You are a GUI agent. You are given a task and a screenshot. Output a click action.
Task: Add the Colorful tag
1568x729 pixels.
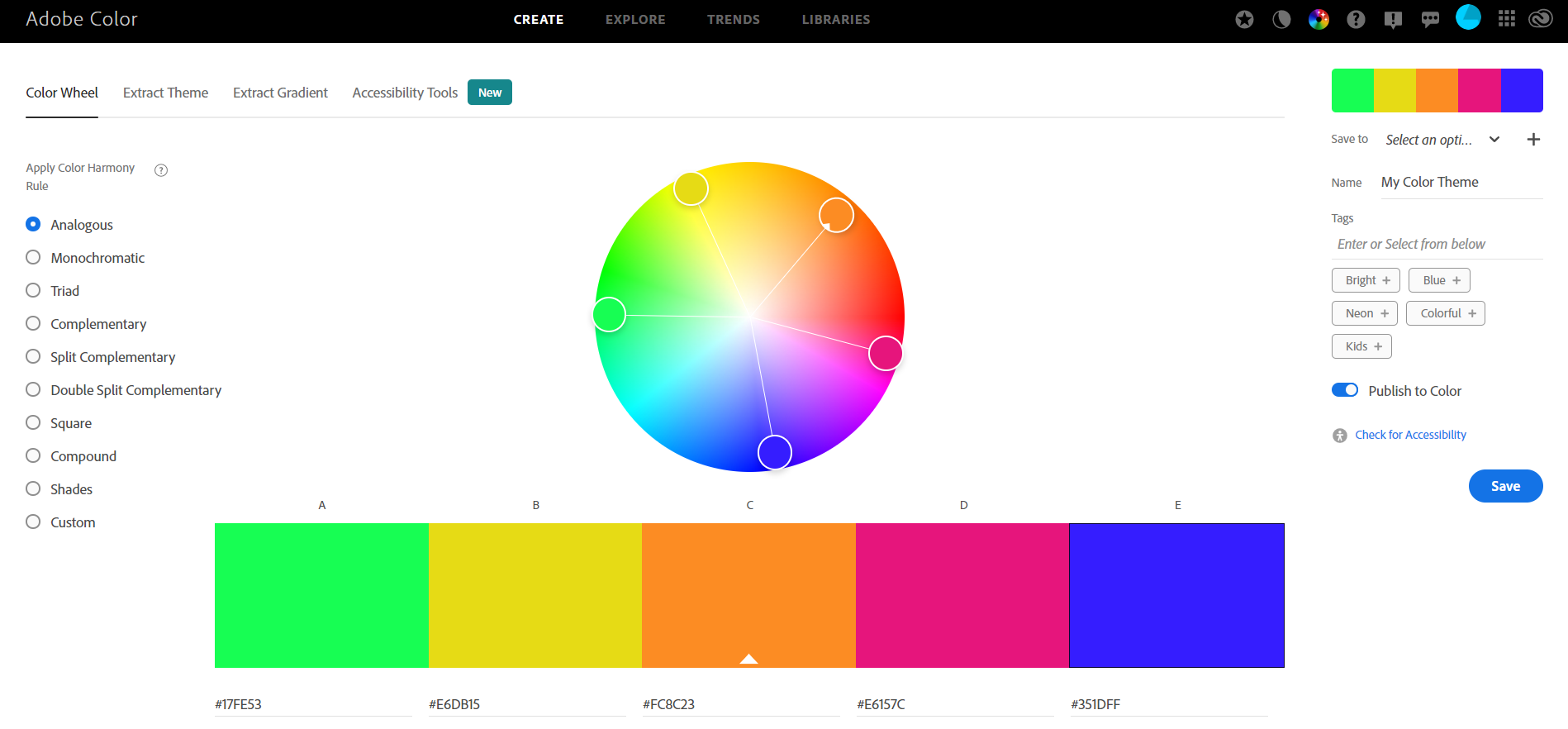point(1446,313)
